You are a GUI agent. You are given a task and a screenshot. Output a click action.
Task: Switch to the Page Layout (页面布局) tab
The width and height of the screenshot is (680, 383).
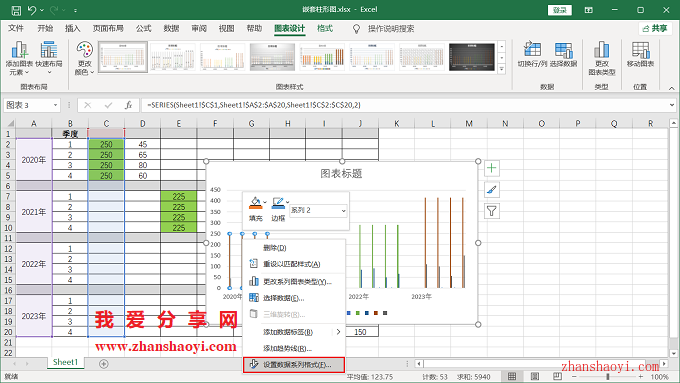108,29
